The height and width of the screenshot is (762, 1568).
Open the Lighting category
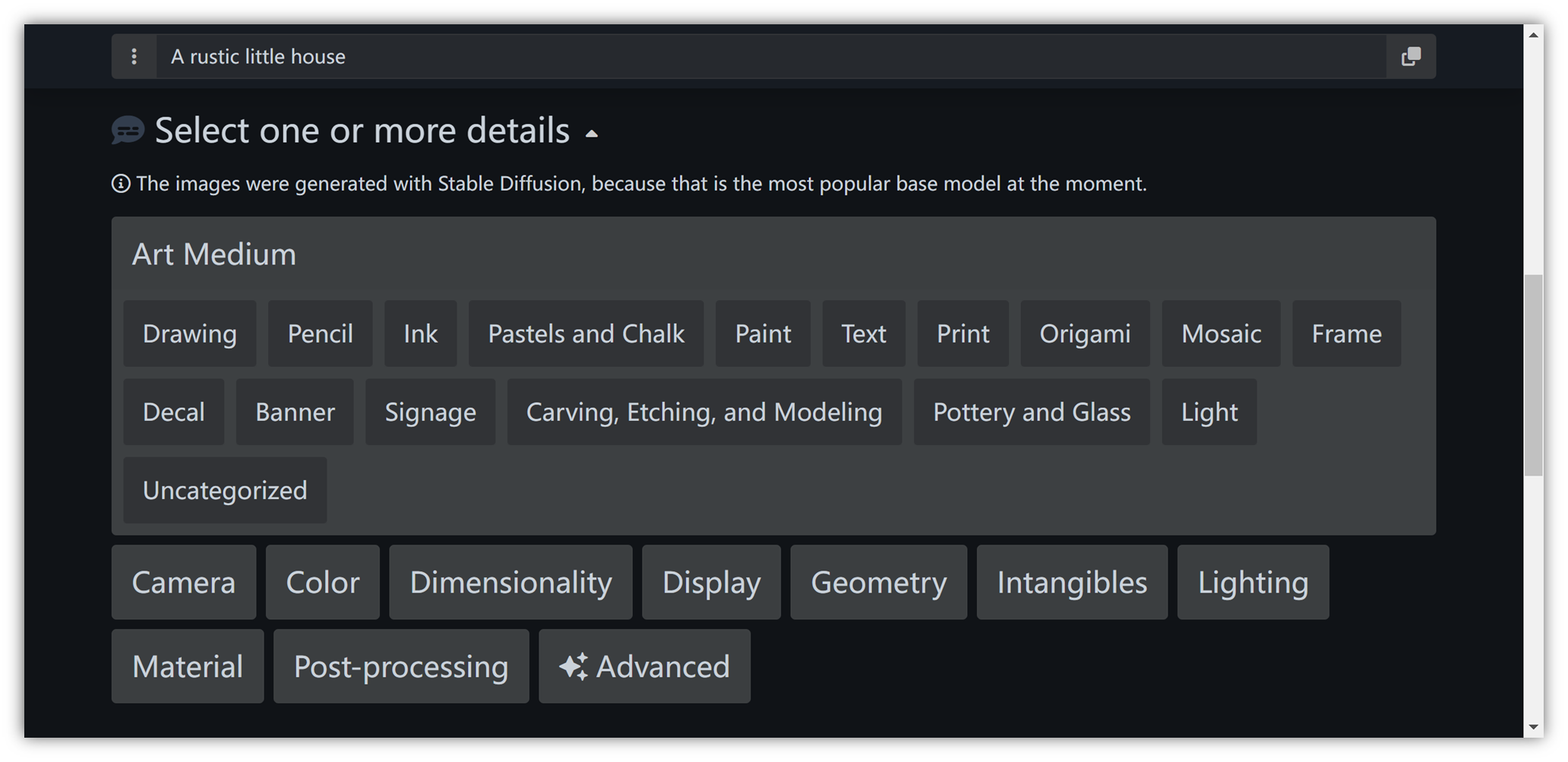1253,583
